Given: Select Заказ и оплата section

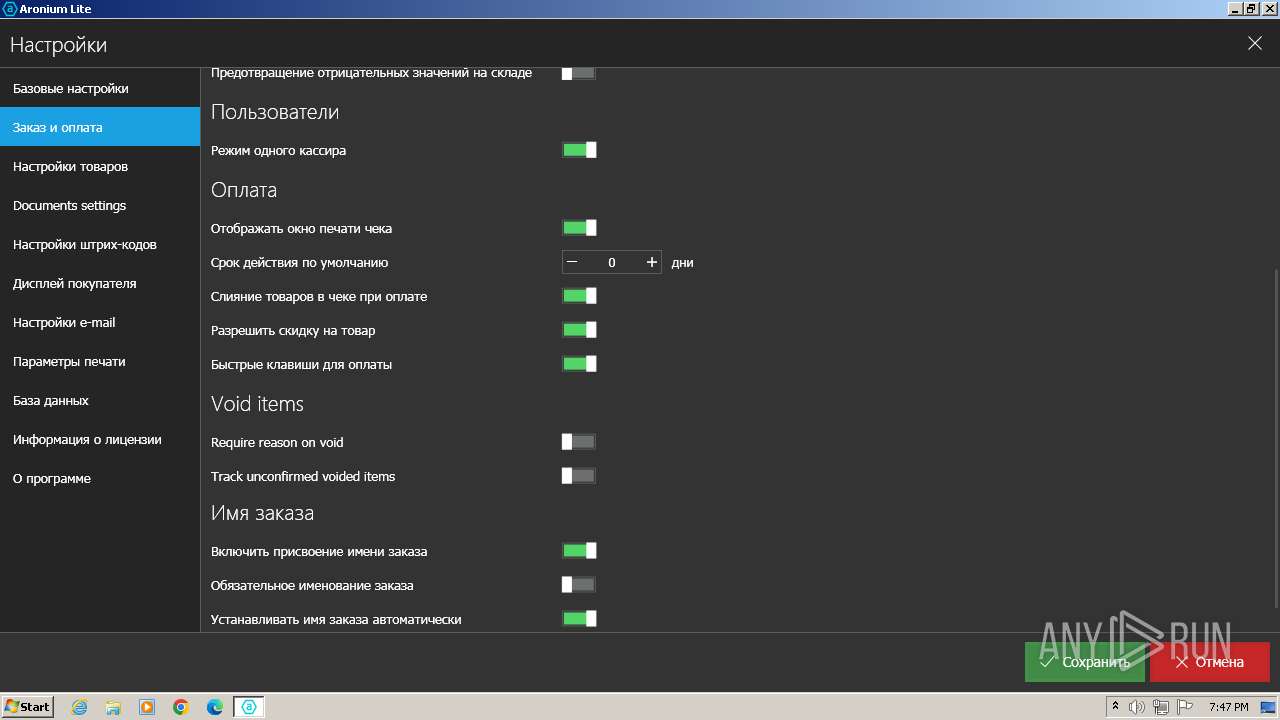Looking at the screenshot, I should [100, 127].
